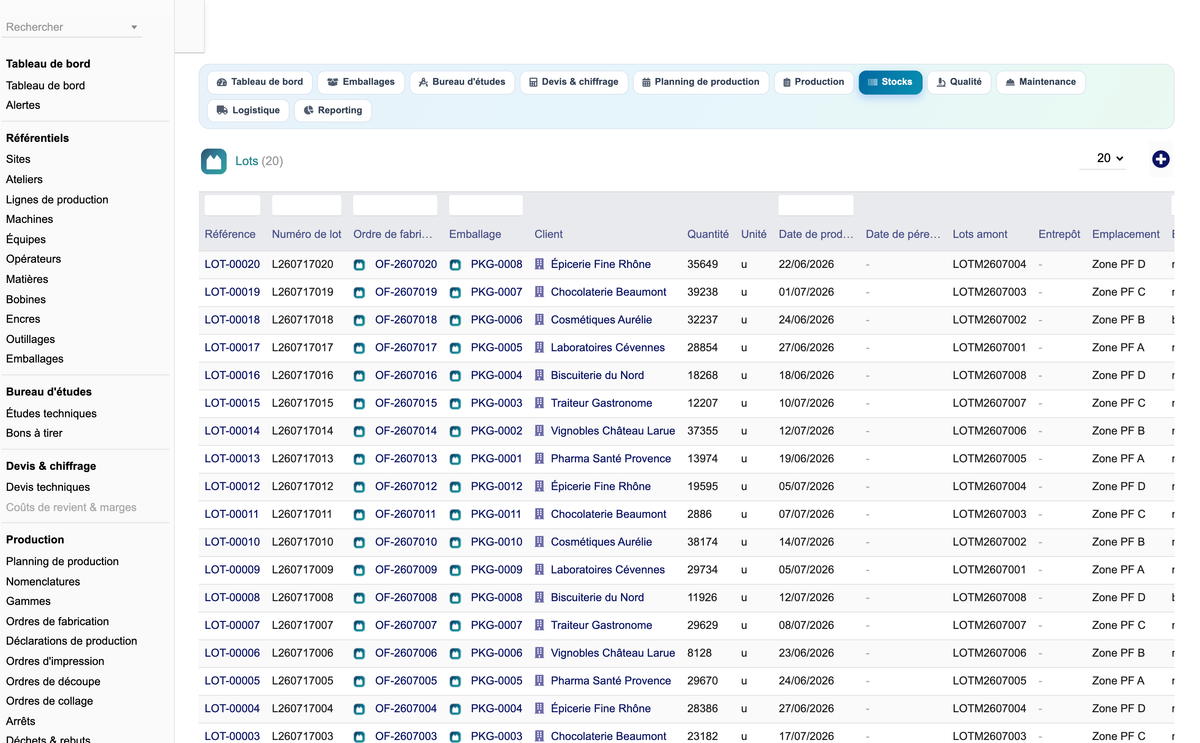Viewport: 1200px width, 743px height.
Task: Sort by the Client column header
Action: [549, 234]
